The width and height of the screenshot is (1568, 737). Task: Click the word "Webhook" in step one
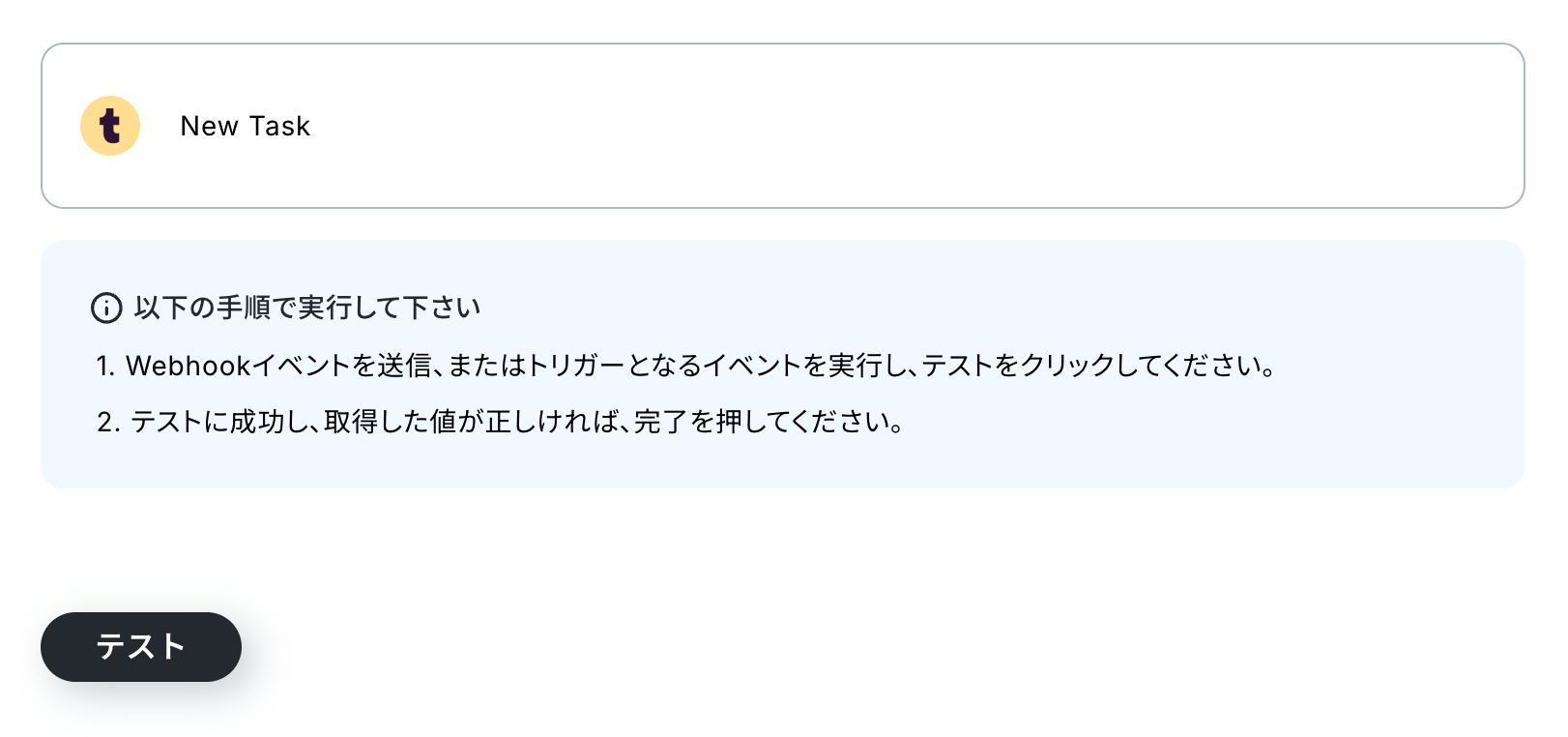click(189, 366)
